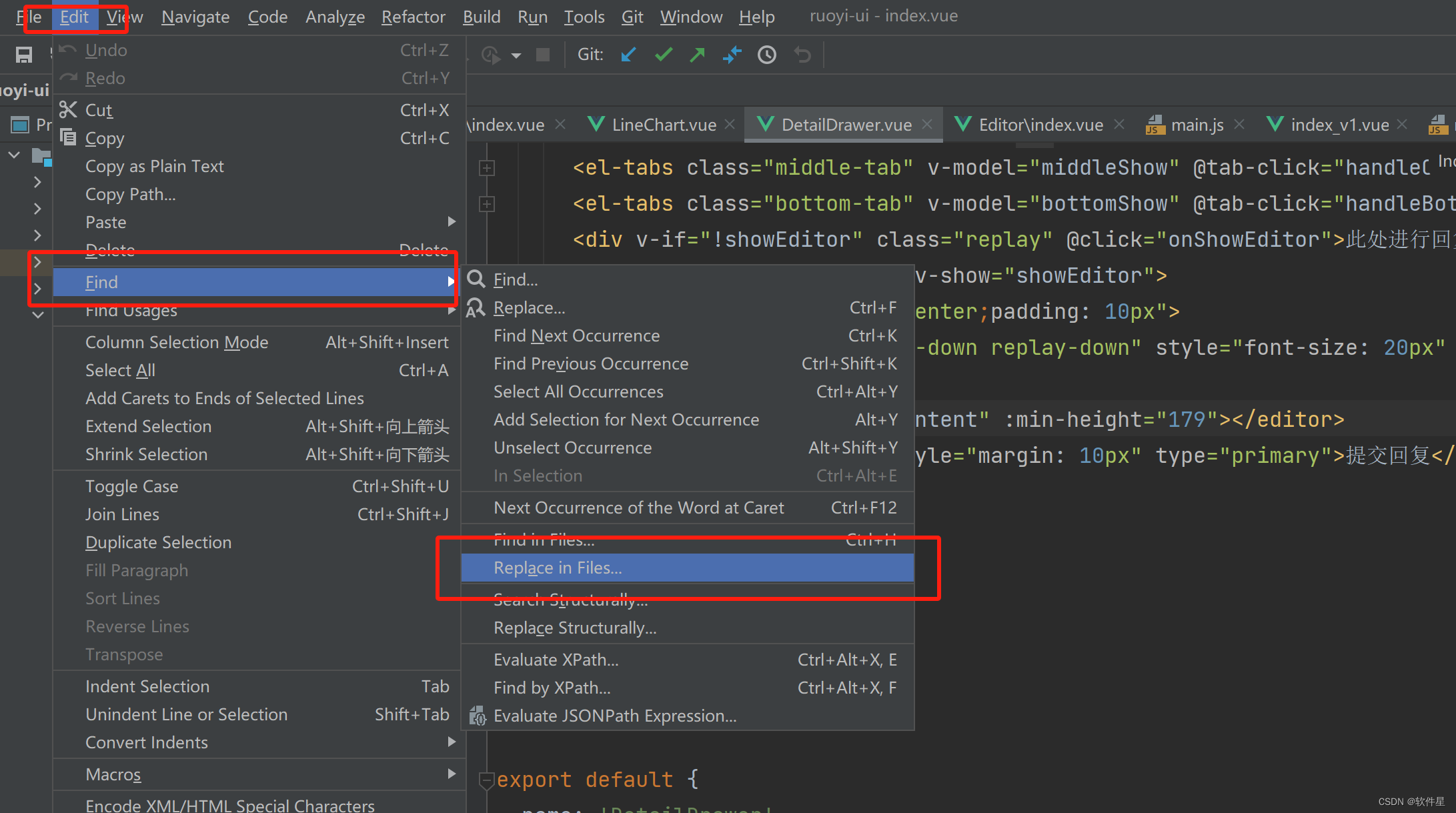Open Git history clock icon

766,55
